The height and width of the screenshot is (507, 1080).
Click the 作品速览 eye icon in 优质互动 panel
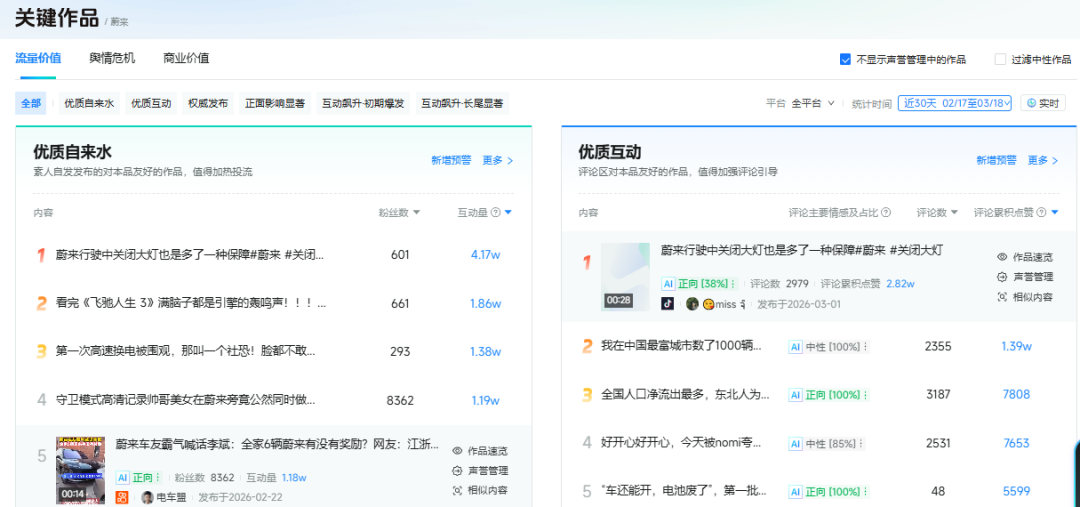click(1002, 257)
